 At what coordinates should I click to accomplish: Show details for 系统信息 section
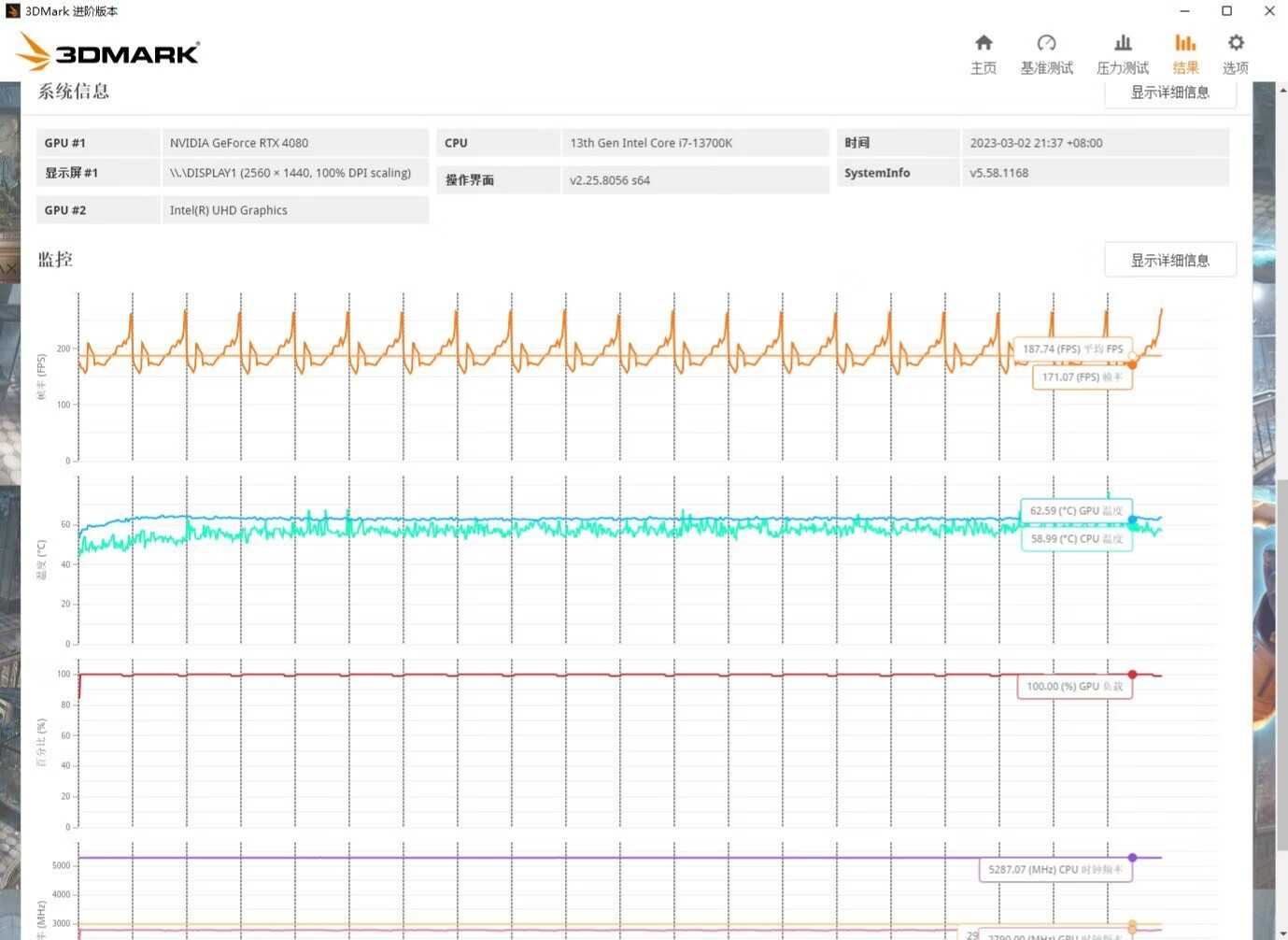[x=1169, y=93]
